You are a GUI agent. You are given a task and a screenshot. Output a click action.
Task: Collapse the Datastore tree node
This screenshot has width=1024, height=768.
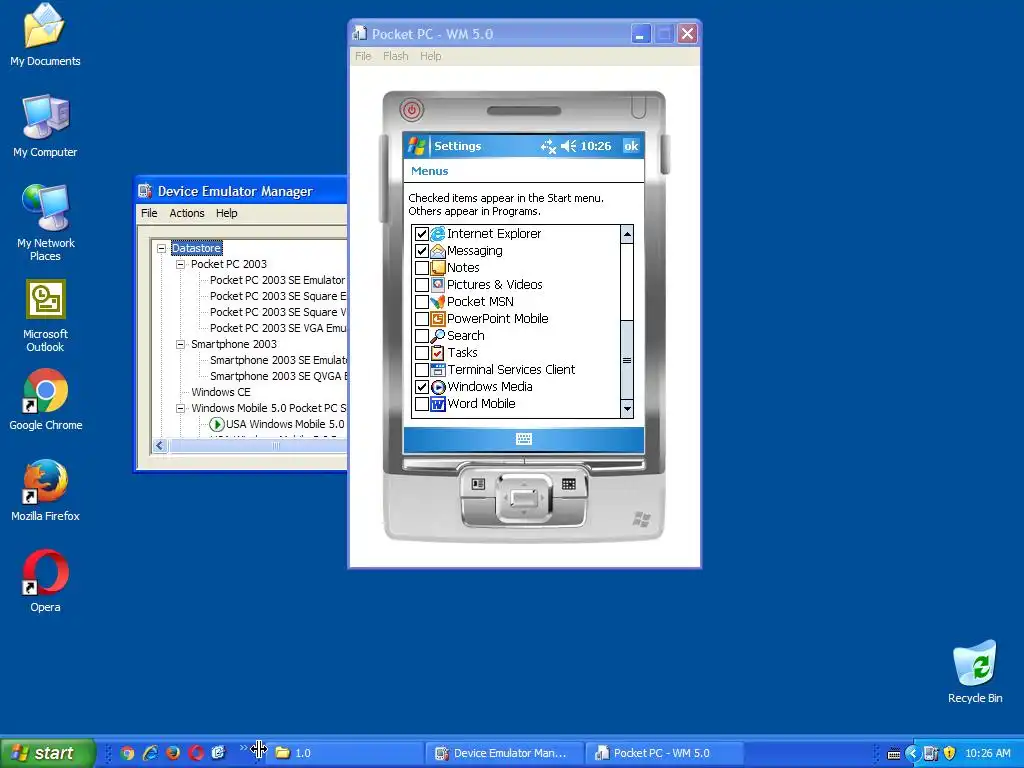(x=161, y=248)
